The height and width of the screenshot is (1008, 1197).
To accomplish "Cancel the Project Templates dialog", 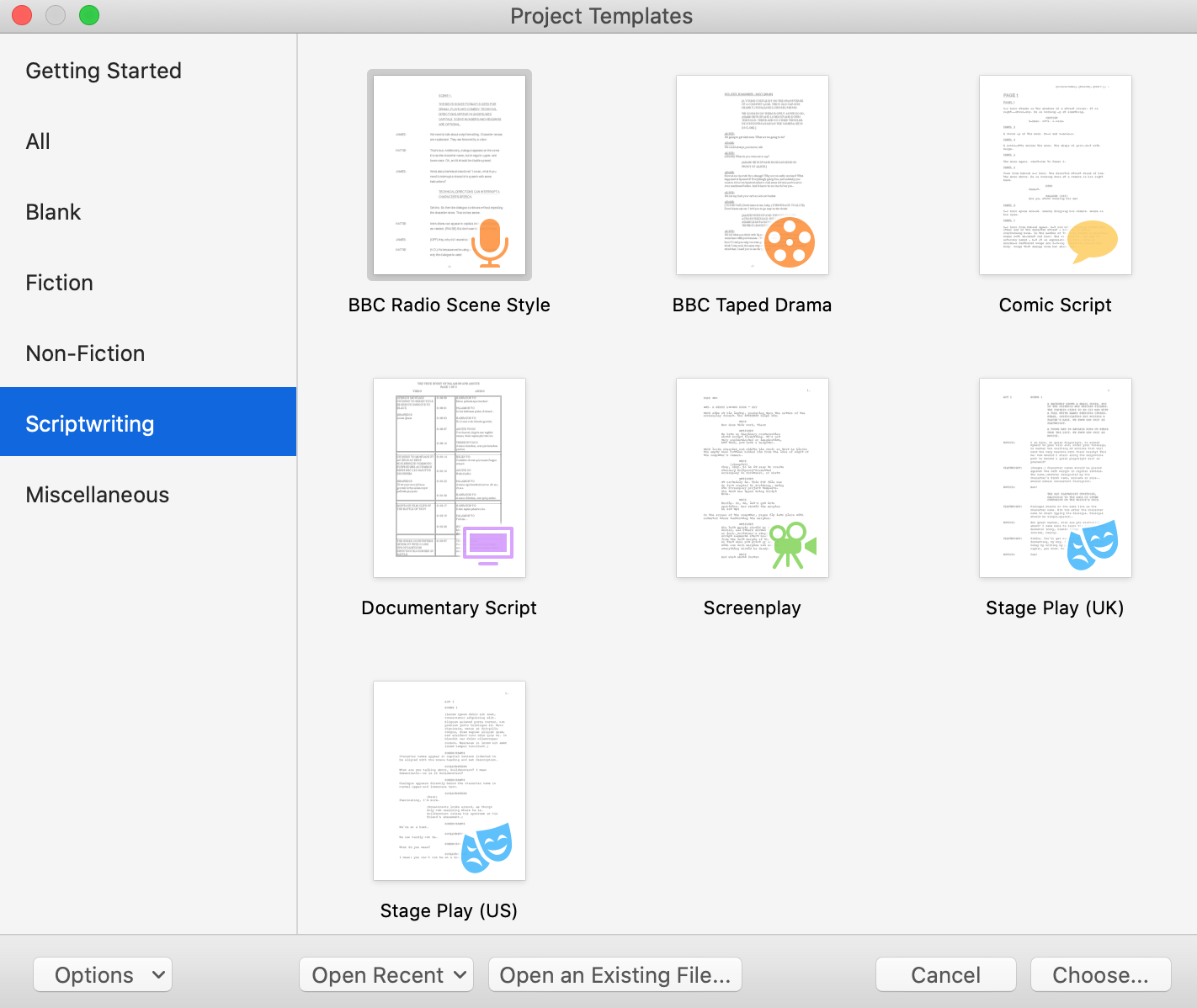I will (946, 975).
